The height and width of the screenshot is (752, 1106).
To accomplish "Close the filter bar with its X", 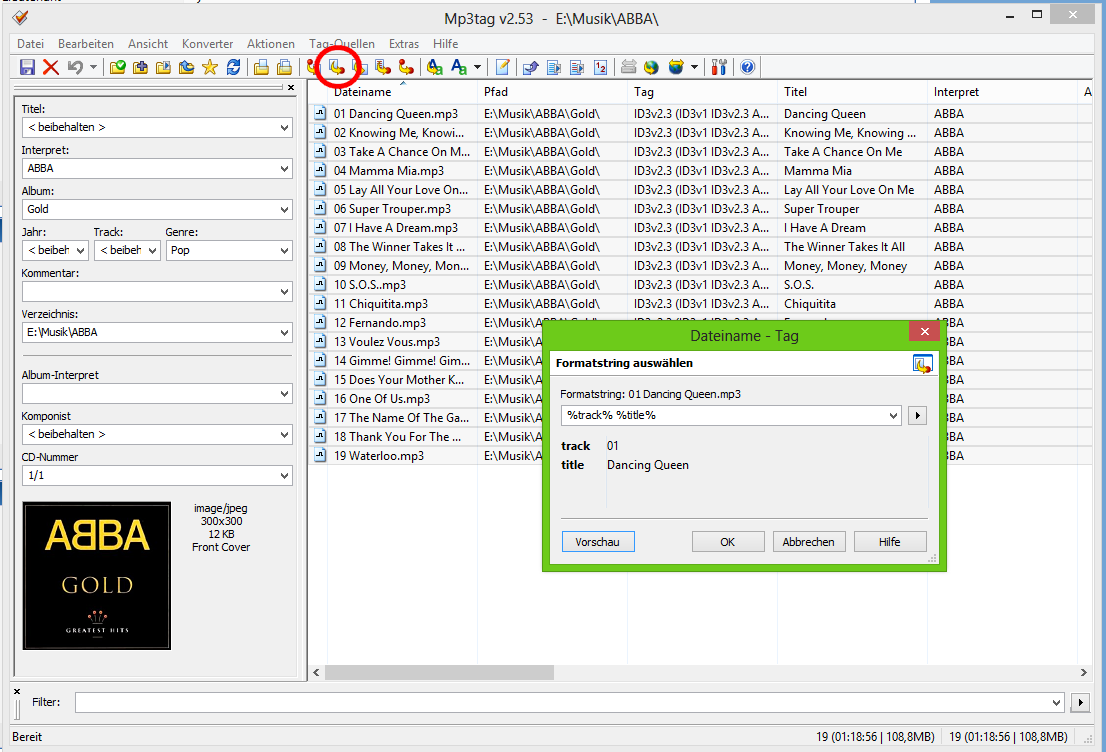I will click(17, 691).
